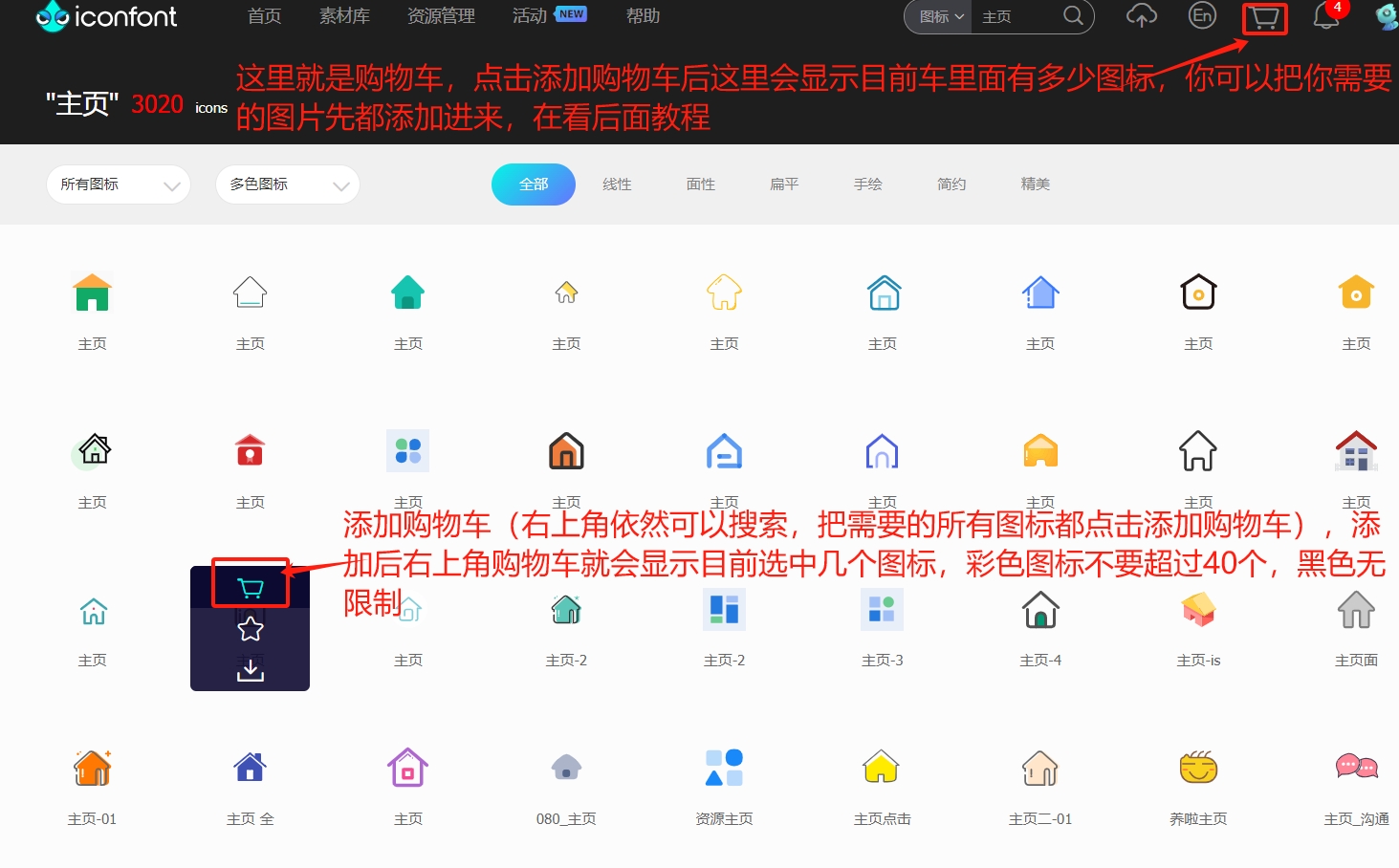Open the notification bell with badge 4

(1325, 16)
